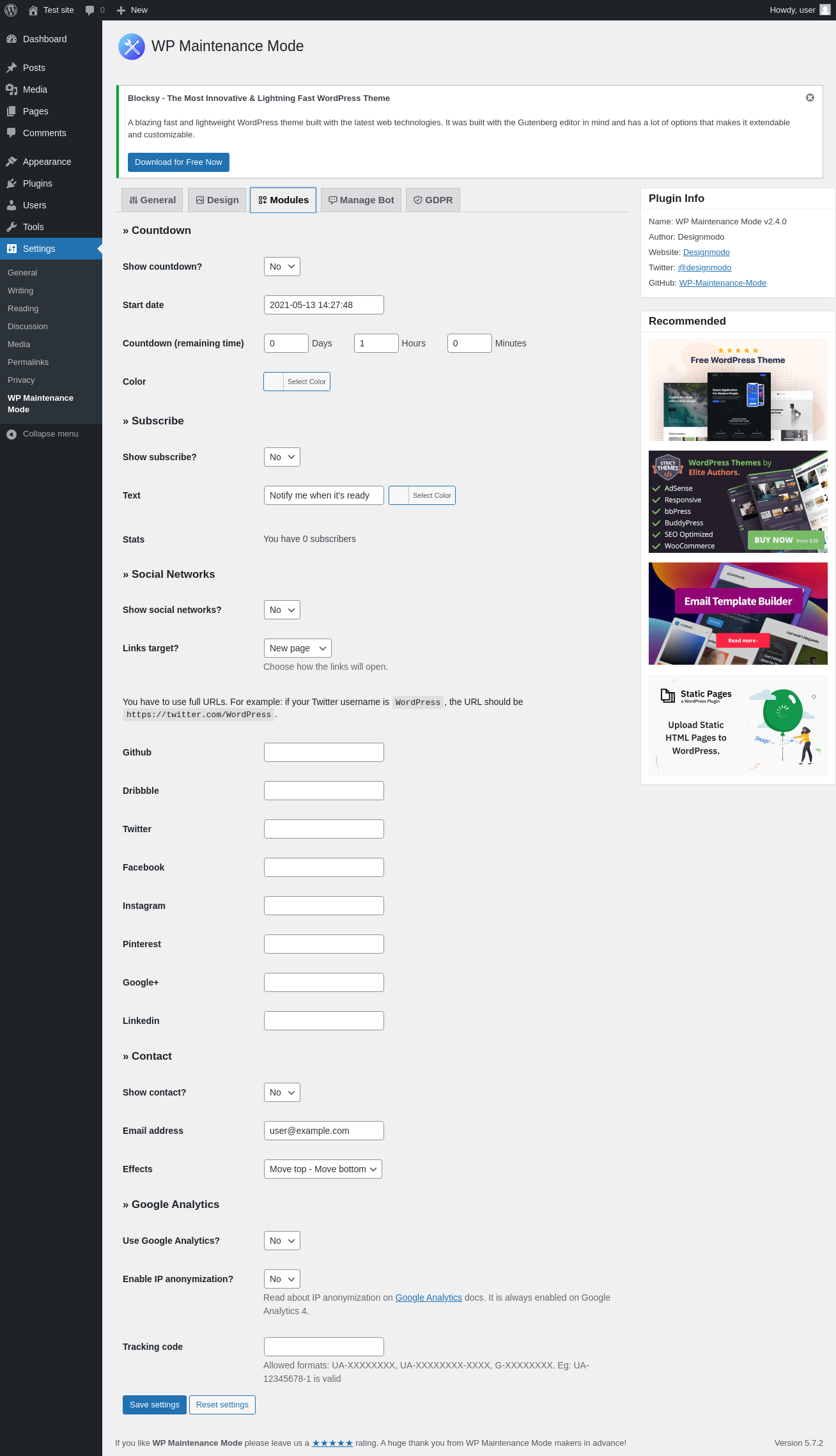Click the five-star rating link

coord(332,1443)
